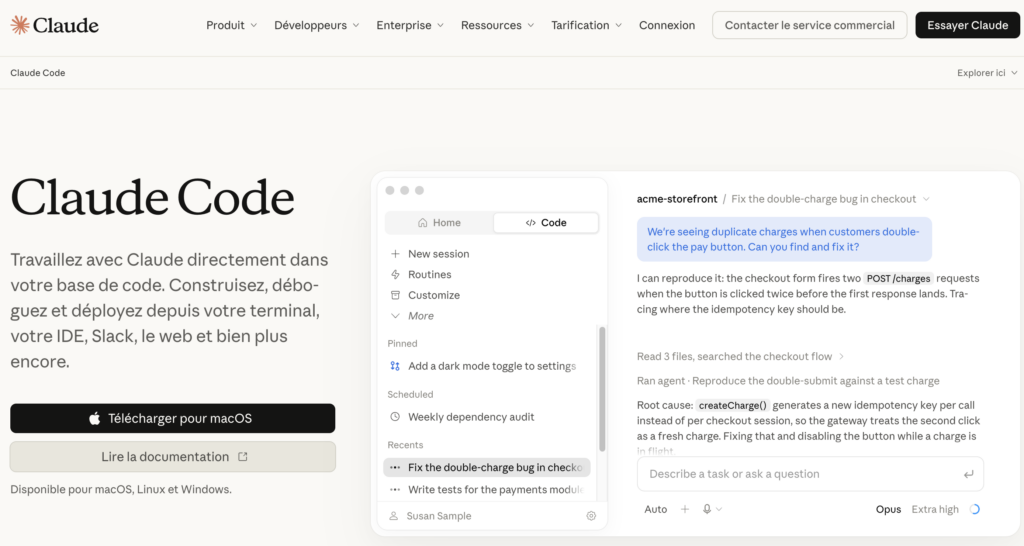
Task: Click the Customize box icon
Action: (395, 295)
